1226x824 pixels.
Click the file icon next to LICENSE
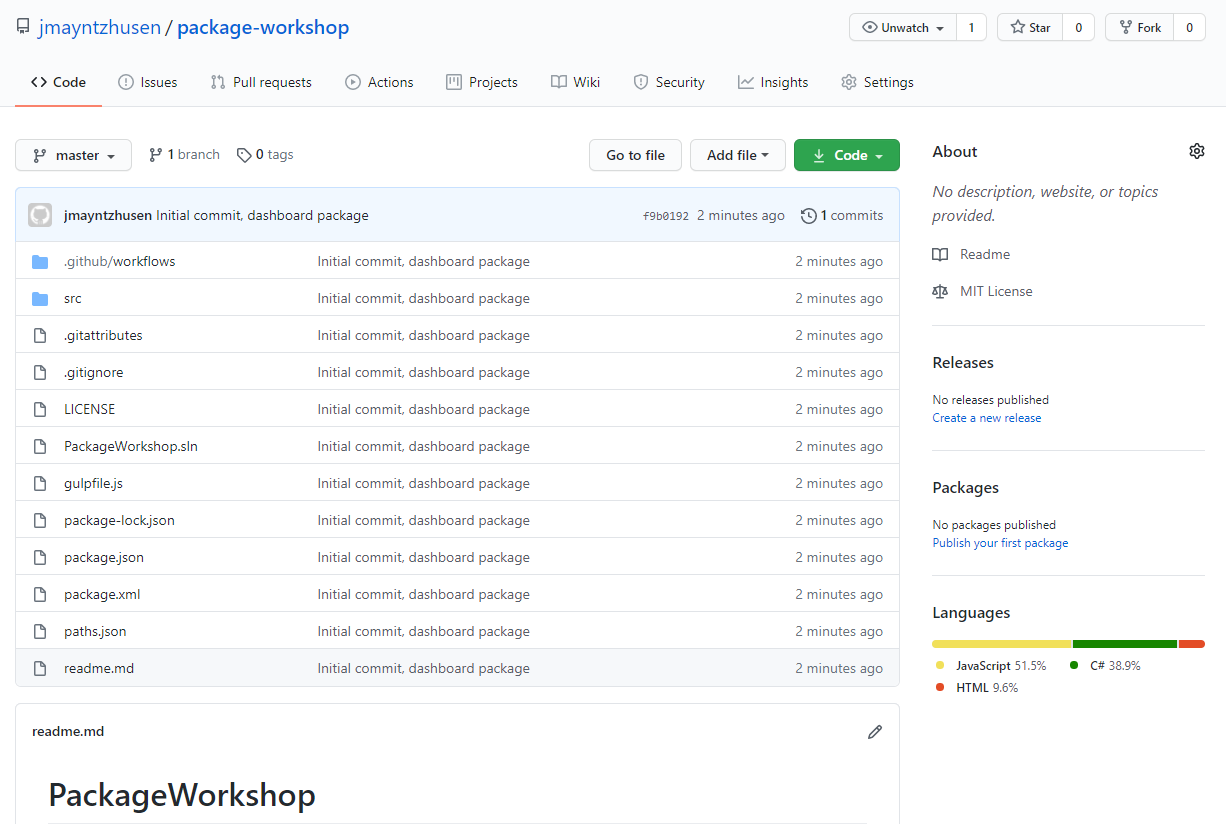click(40, 410)
